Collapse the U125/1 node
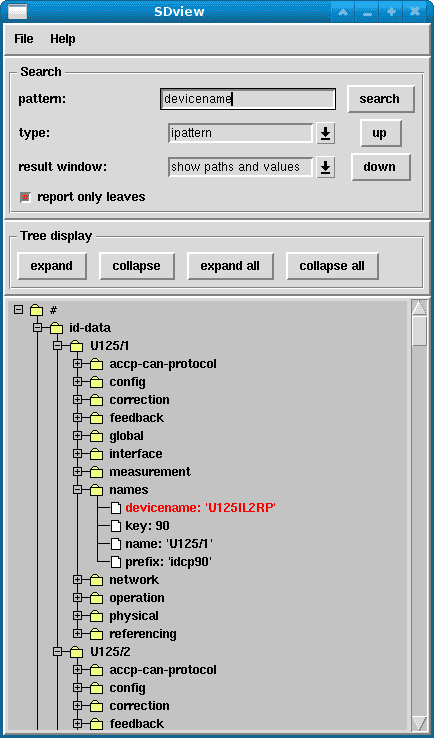Screen dimensions: 434x738 57,346
